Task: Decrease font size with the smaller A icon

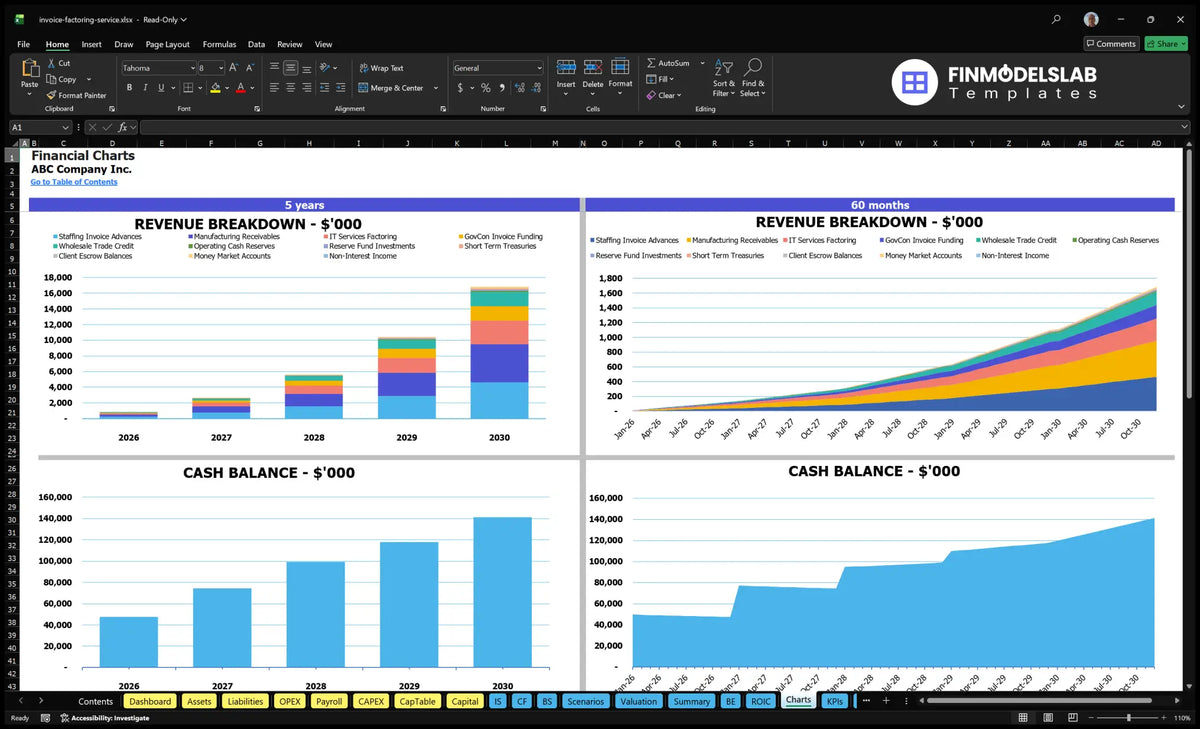Action: click(x=249, y=68)
